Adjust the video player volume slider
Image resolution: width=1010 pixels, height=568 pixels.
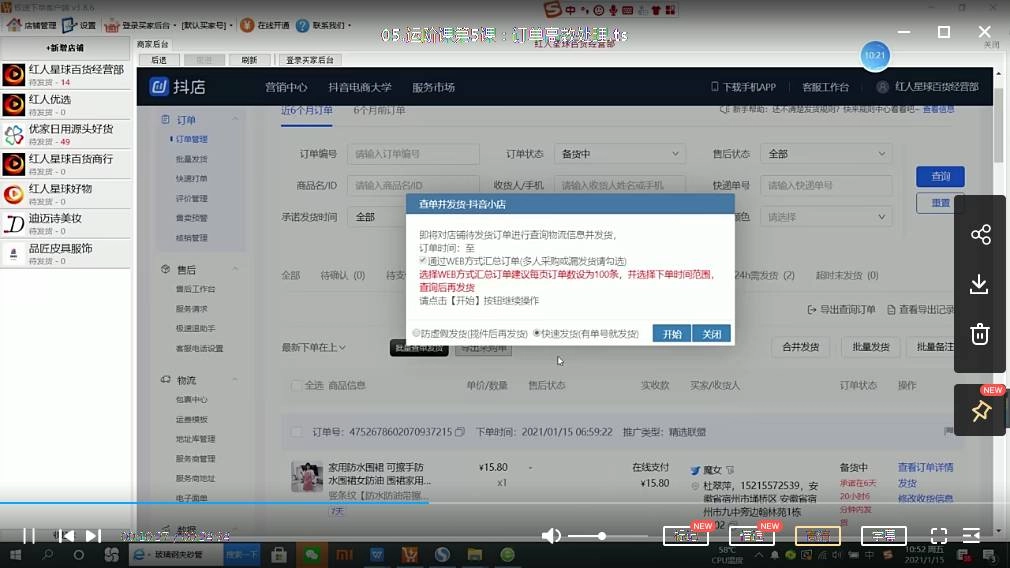tap(605, 536)
